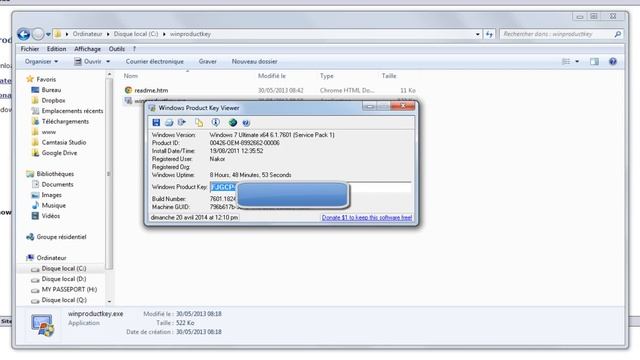Image resolution: width=640 pixels, height=360 pixels.
Task: Open the Edition menu
Action: (x=56, y=49)
